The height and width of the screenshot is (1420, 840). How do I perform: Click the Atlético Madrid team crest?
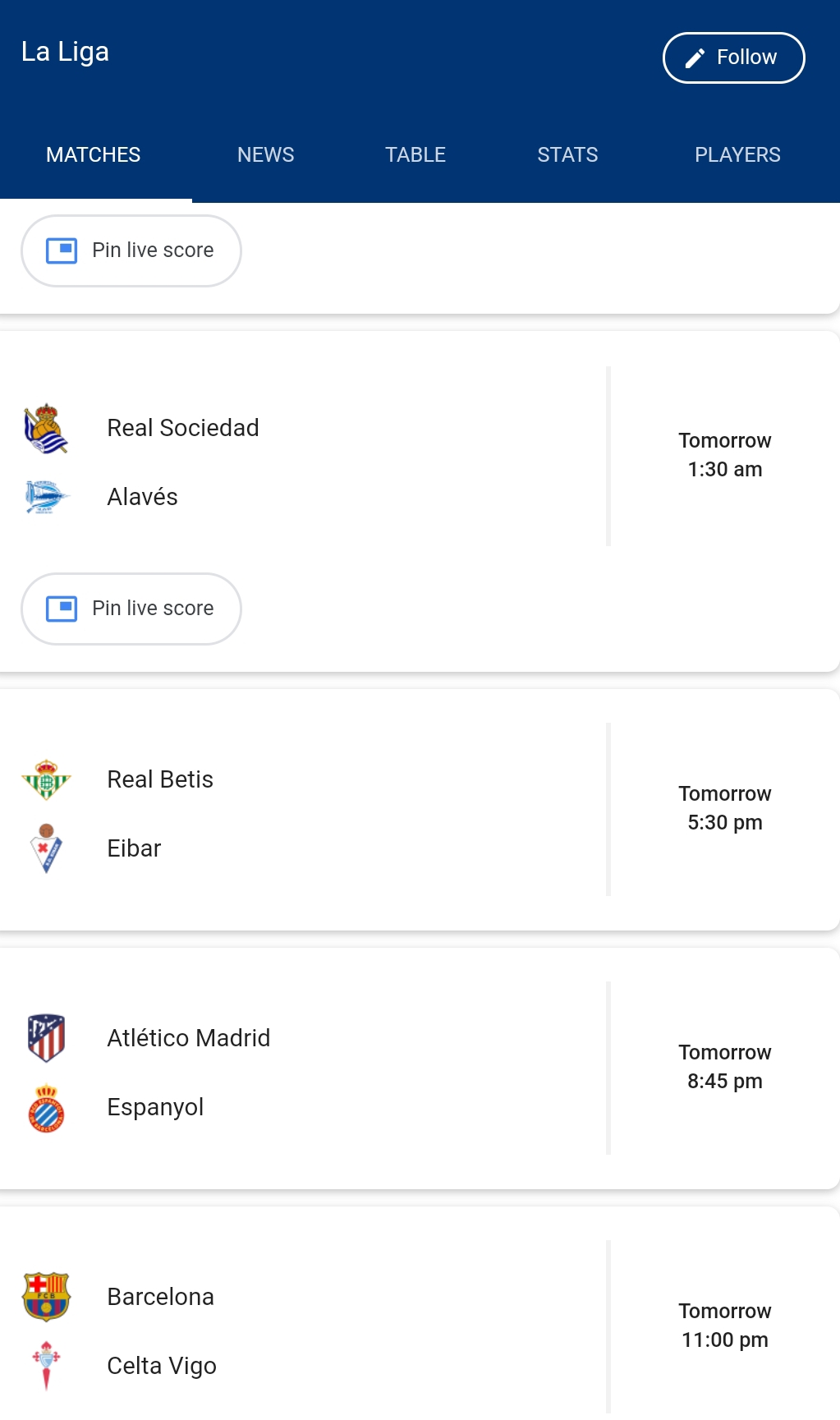46,1038
